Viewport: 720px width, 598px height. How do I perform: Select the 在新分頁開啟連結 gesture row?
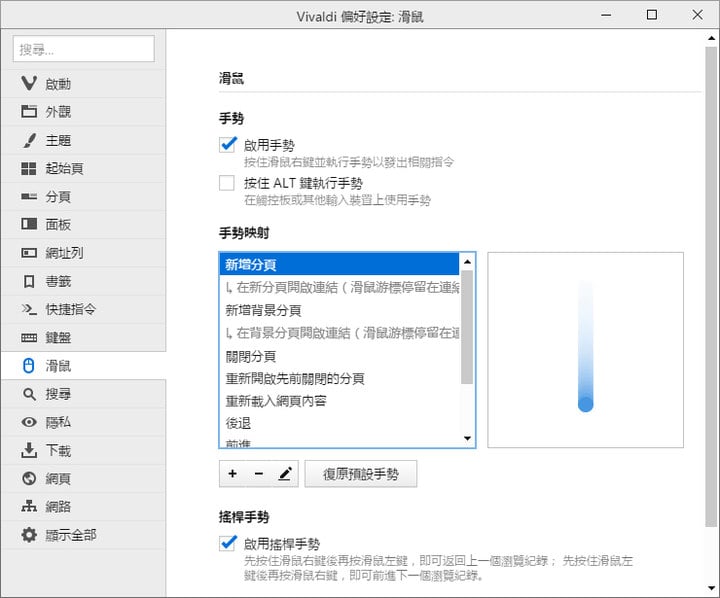[x=339, y=287]
